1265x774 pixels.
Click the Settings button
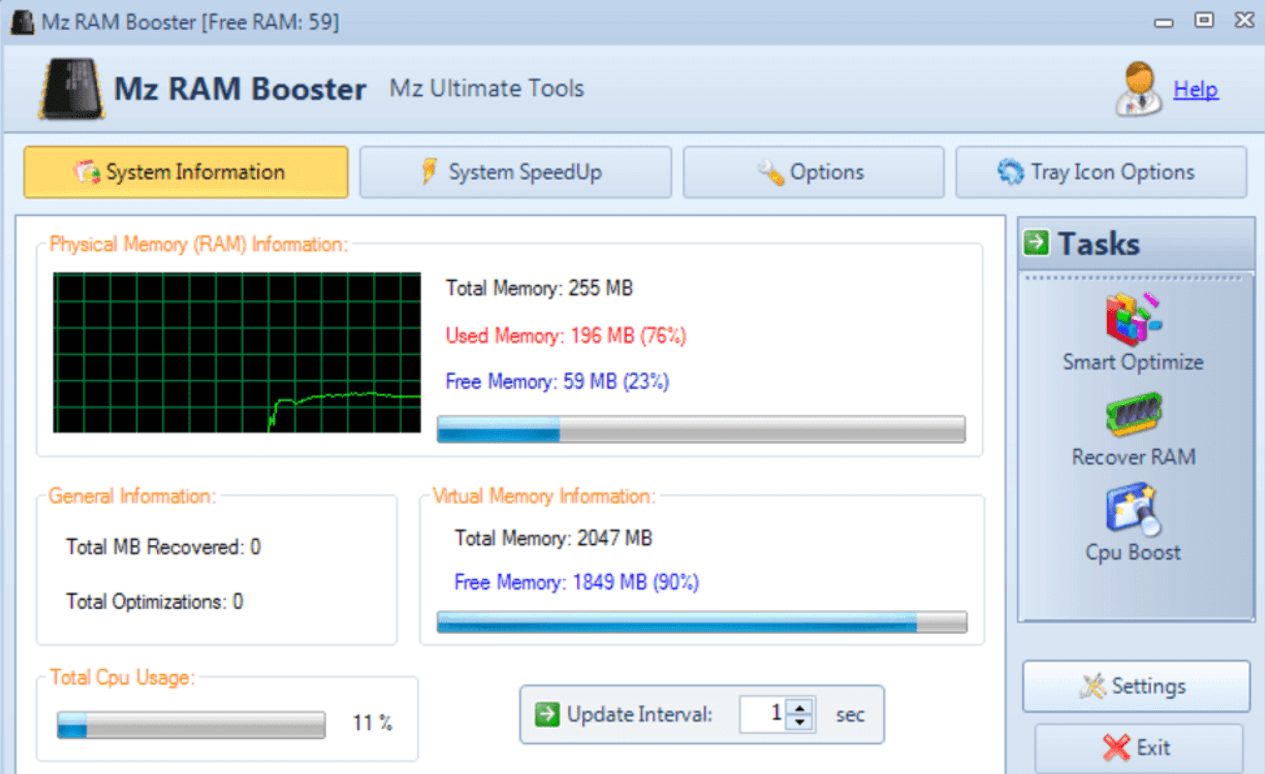1136,686
